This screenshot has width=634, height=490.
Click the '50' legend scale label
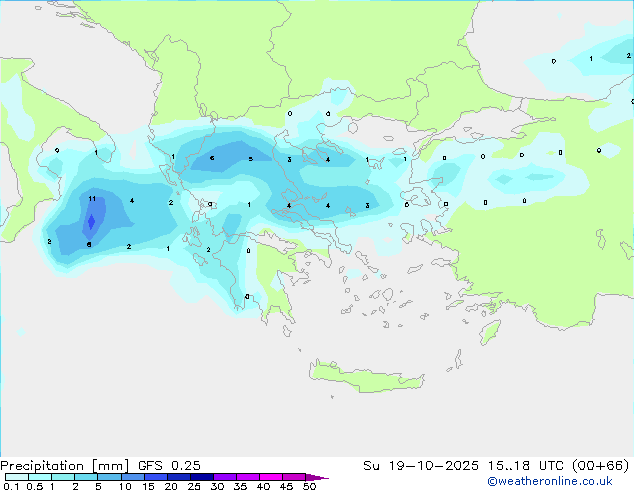pos(309,486)
